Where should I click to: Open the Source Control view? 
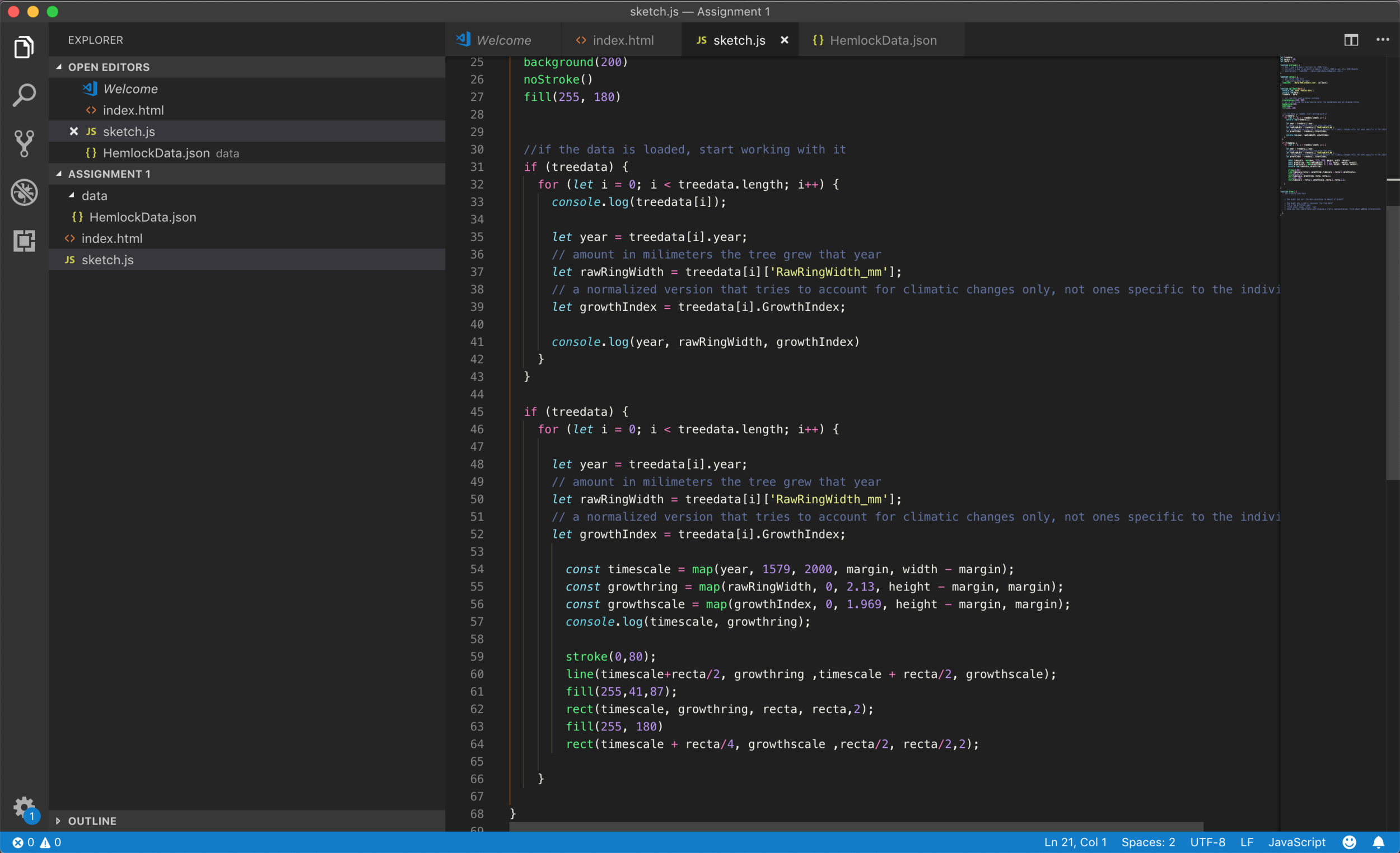[x=24, y=144]
